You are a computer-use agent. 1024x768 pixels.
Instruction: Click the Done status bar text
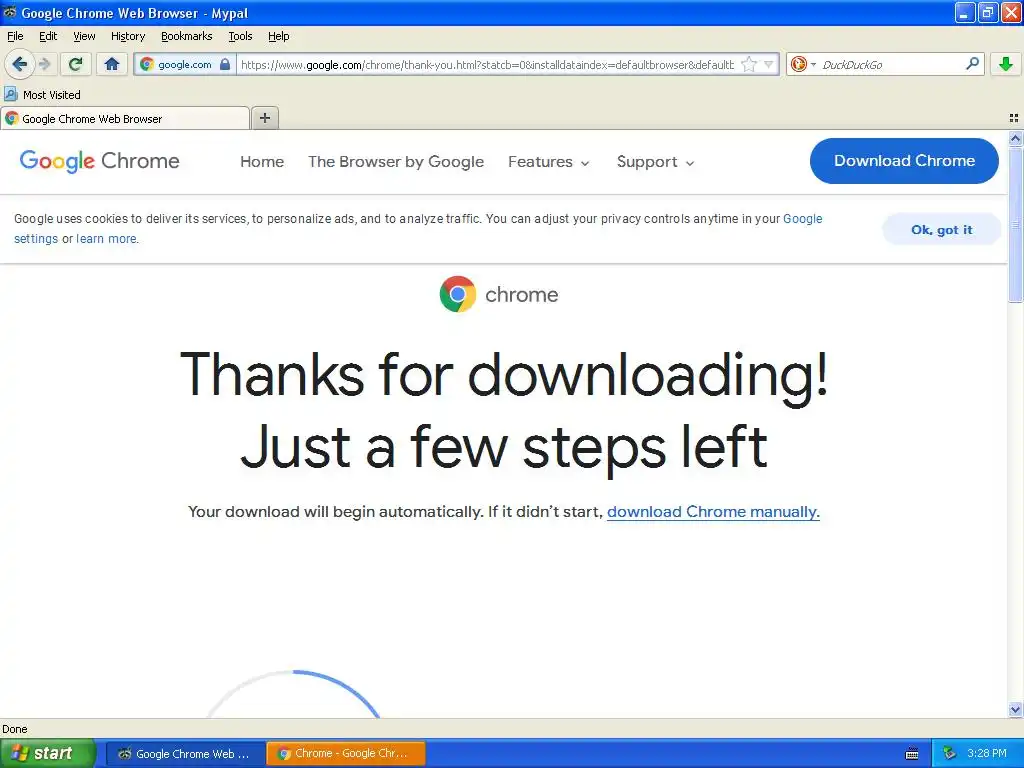pos(14,729)
